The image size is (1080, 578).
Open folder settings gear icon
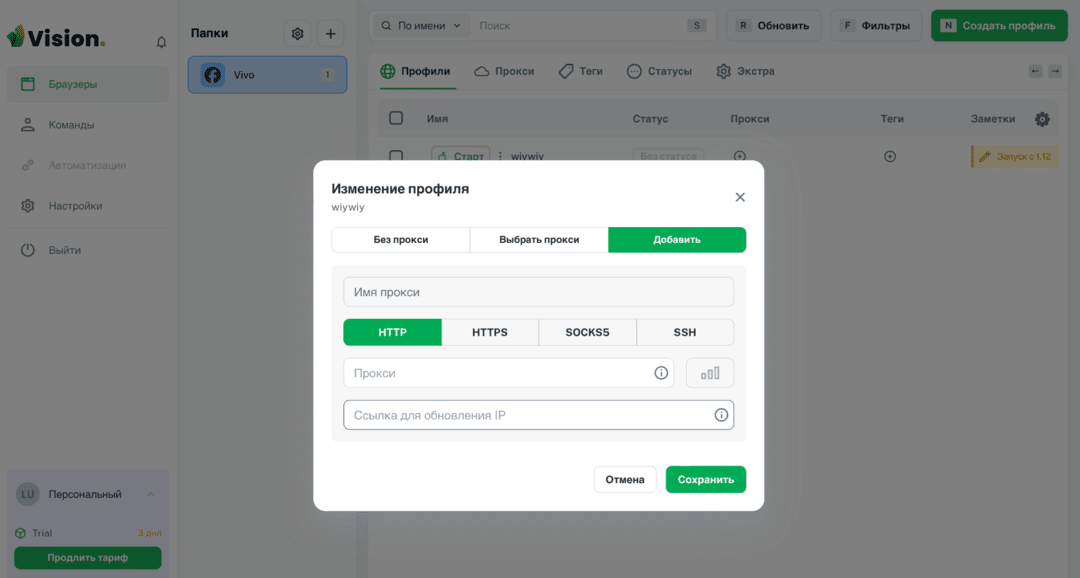point(298,34)
